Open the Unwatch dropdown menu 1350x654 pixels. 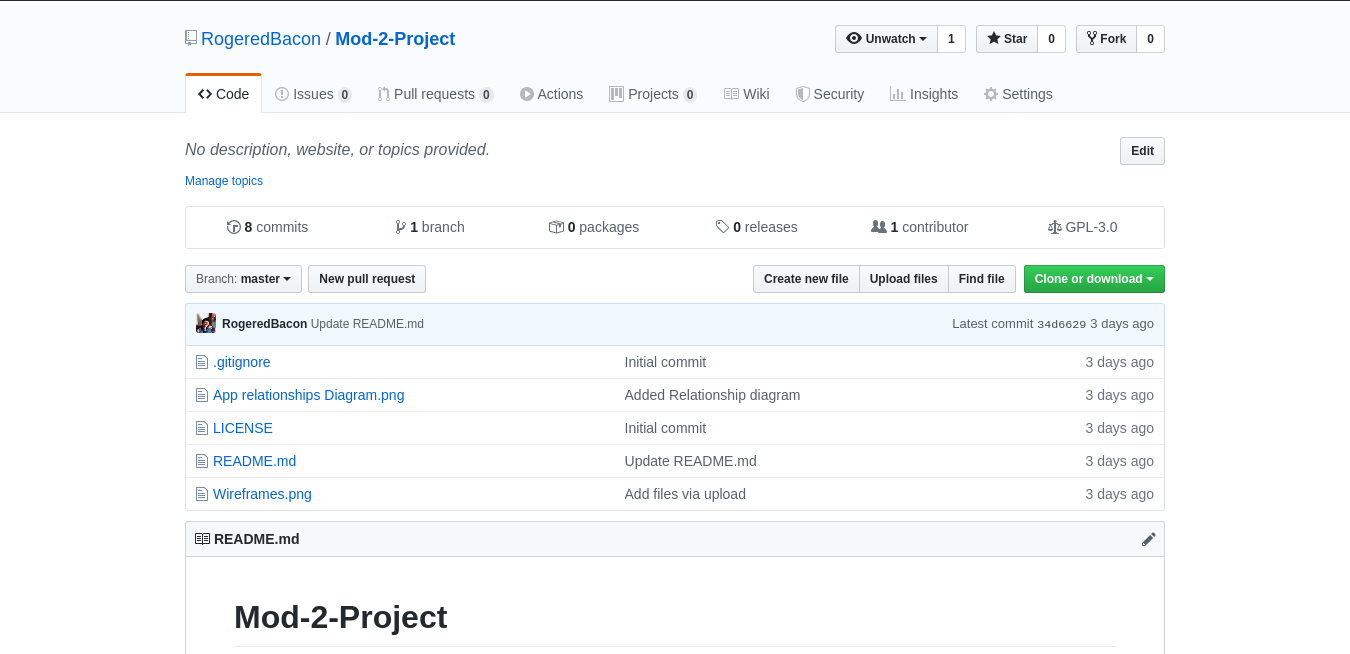coord(886,39)
